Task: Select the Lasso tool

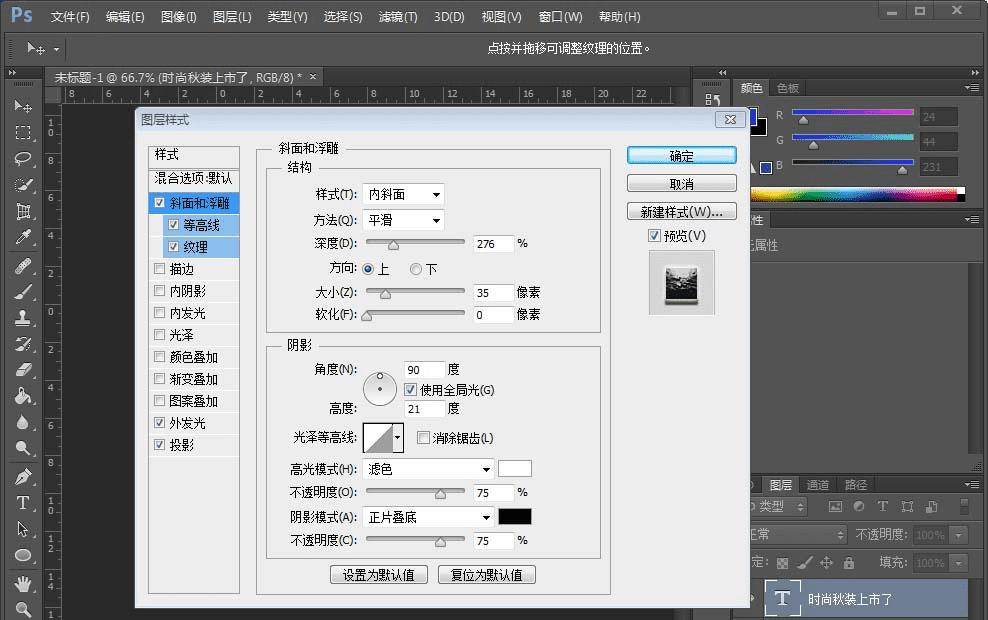Action: point(23,159)
